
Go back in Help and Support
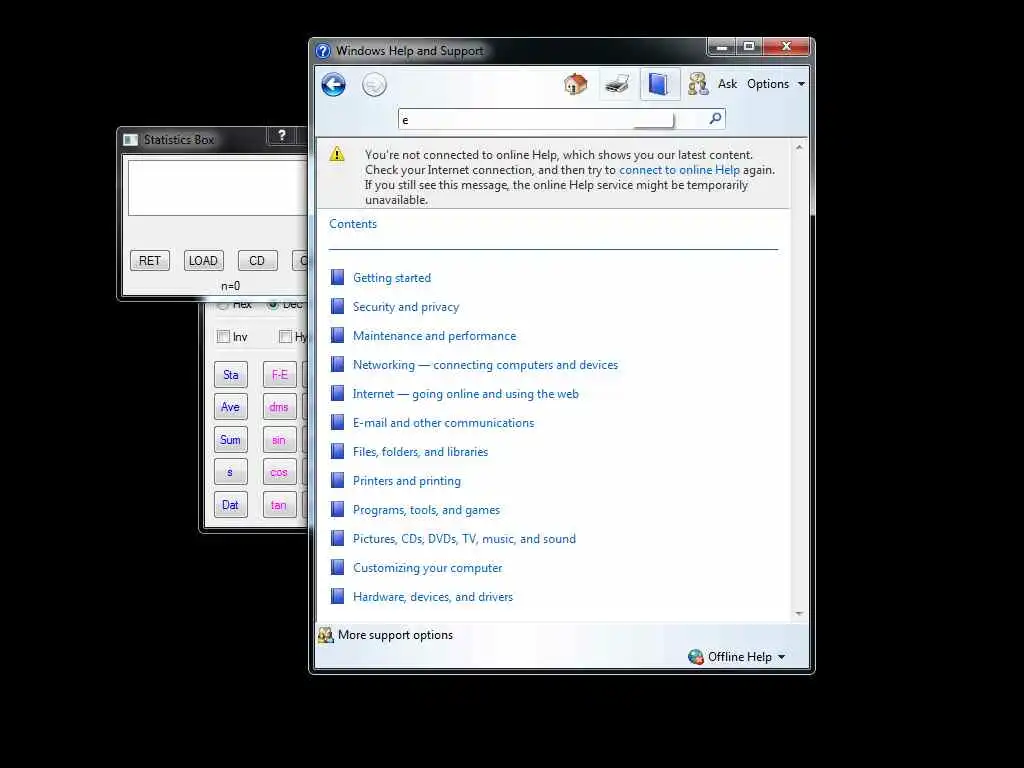click(x=334, y=84)
